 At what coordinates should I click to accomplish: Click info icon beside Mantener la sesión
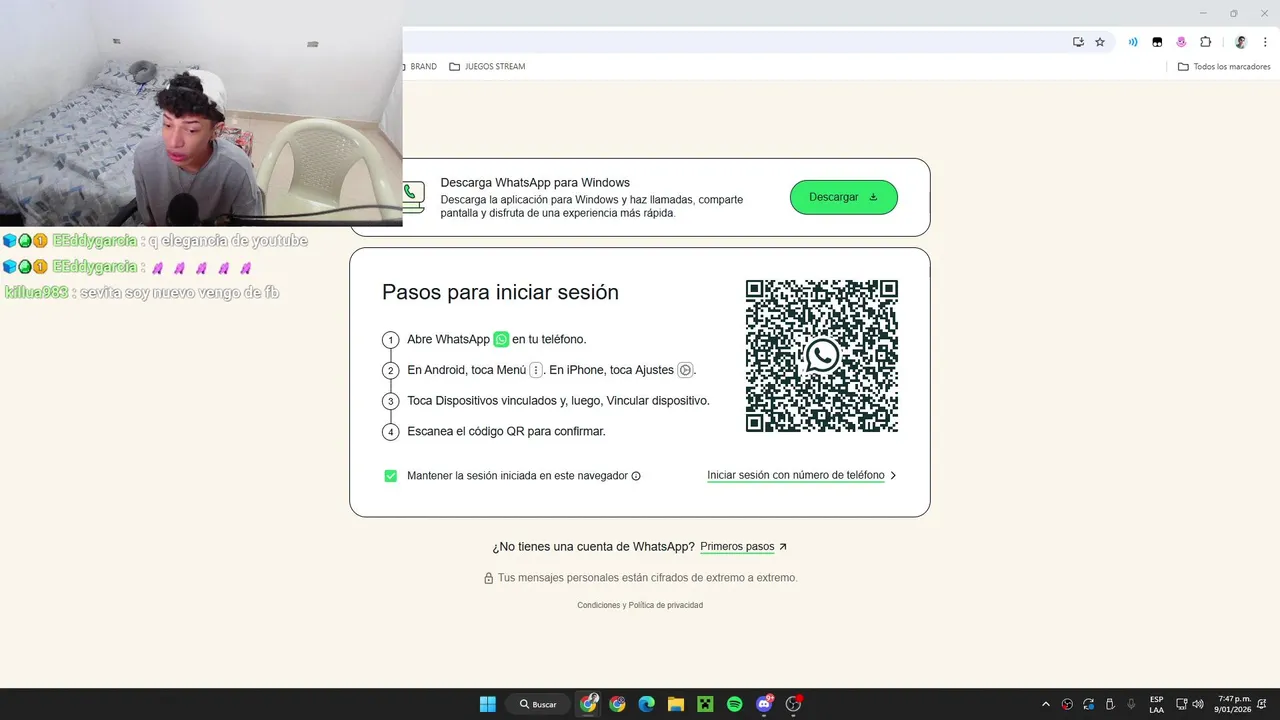tap(636, 476)
